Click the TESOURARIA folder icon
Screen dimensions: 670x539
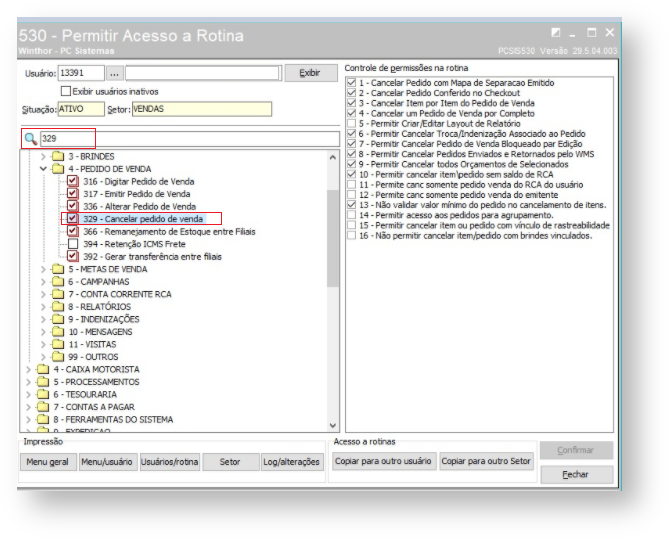click(44, 394)
